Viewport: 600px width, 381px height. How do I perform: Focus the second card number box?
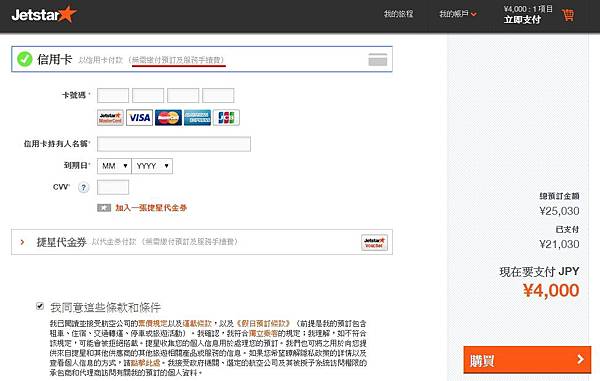[x=148, y=96]
